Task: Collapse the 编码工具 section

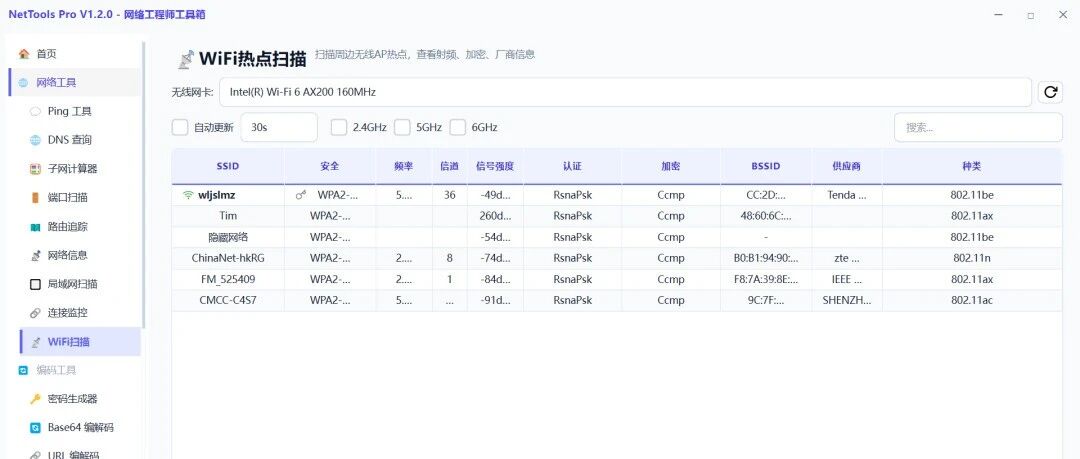Action: pyautogui.click(x=74, y=370)
